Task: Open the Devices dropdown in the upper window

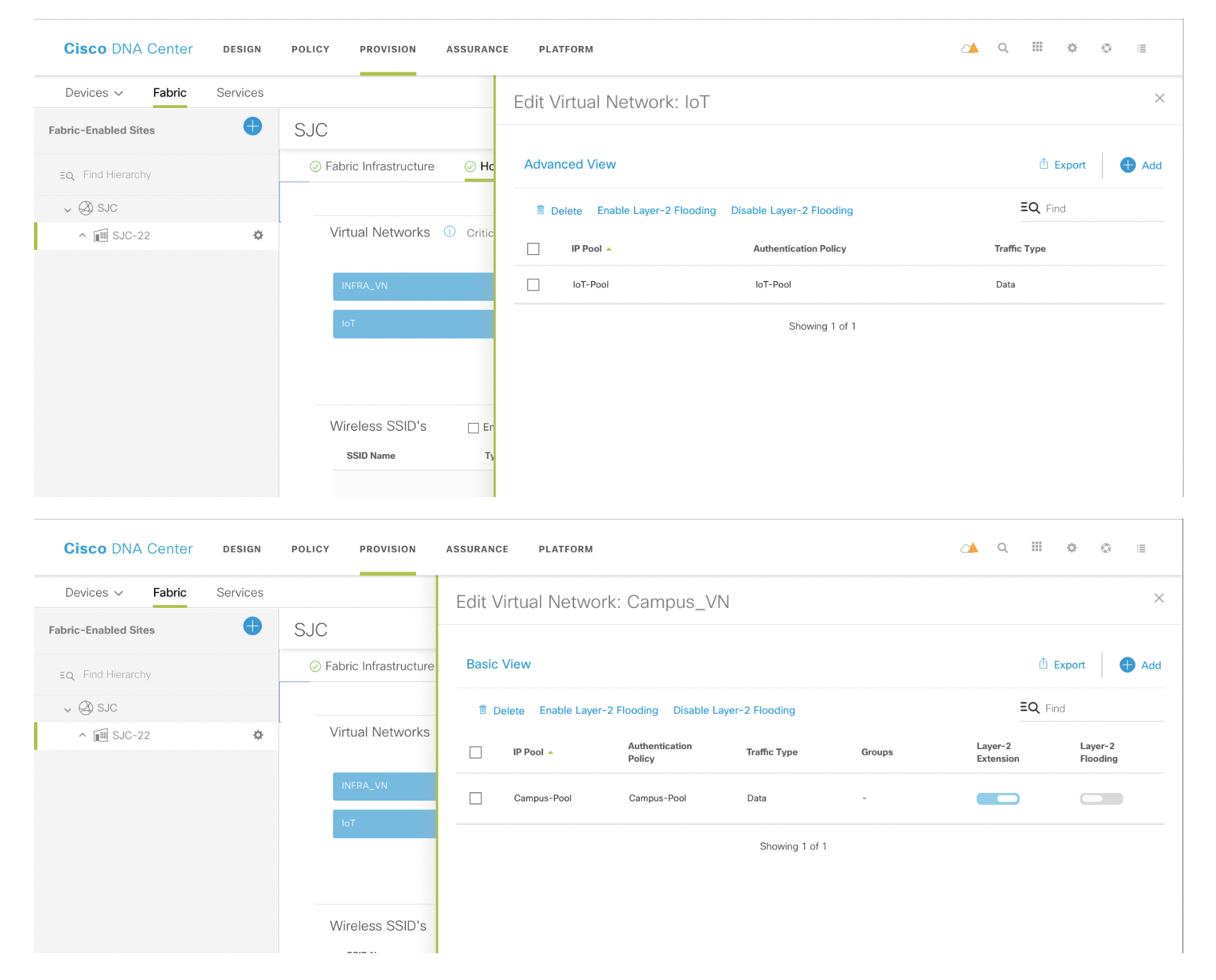Action: (x=94, y=93)
